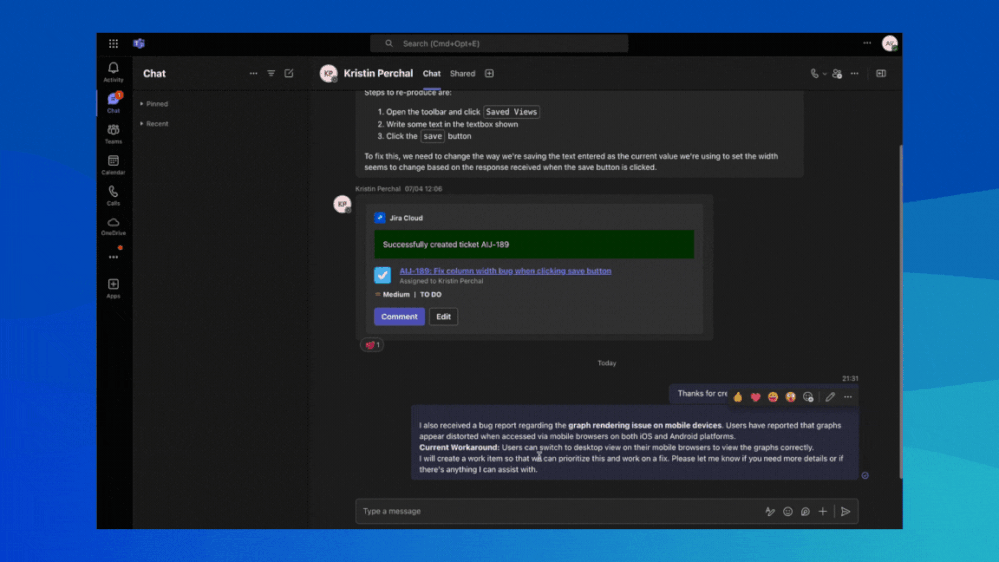Click the "Saved Views" code text

click(511, 112)
